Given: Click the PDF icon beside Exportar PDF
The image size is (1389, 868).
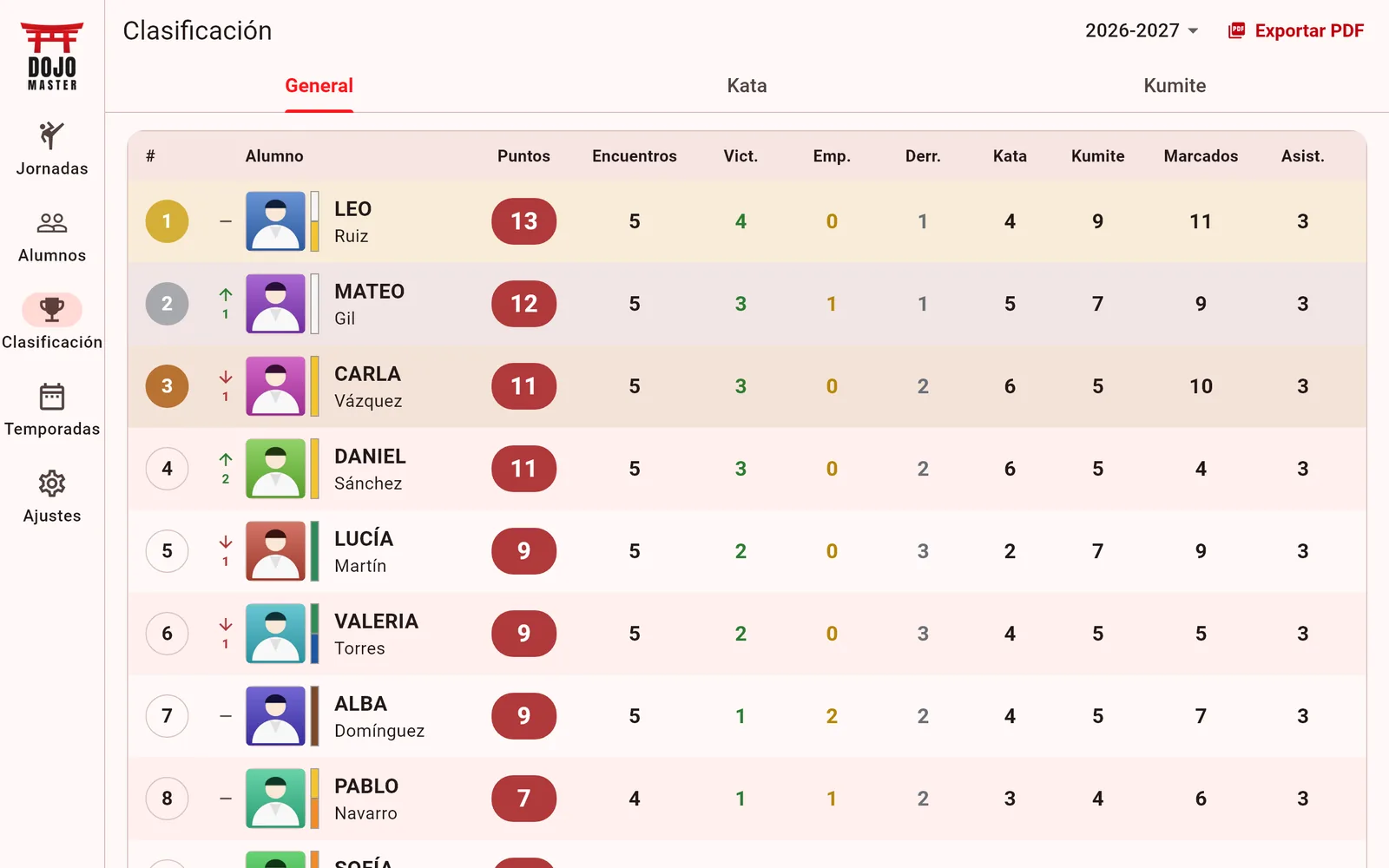Looking at the screenshot, I should click(1237, 30).
